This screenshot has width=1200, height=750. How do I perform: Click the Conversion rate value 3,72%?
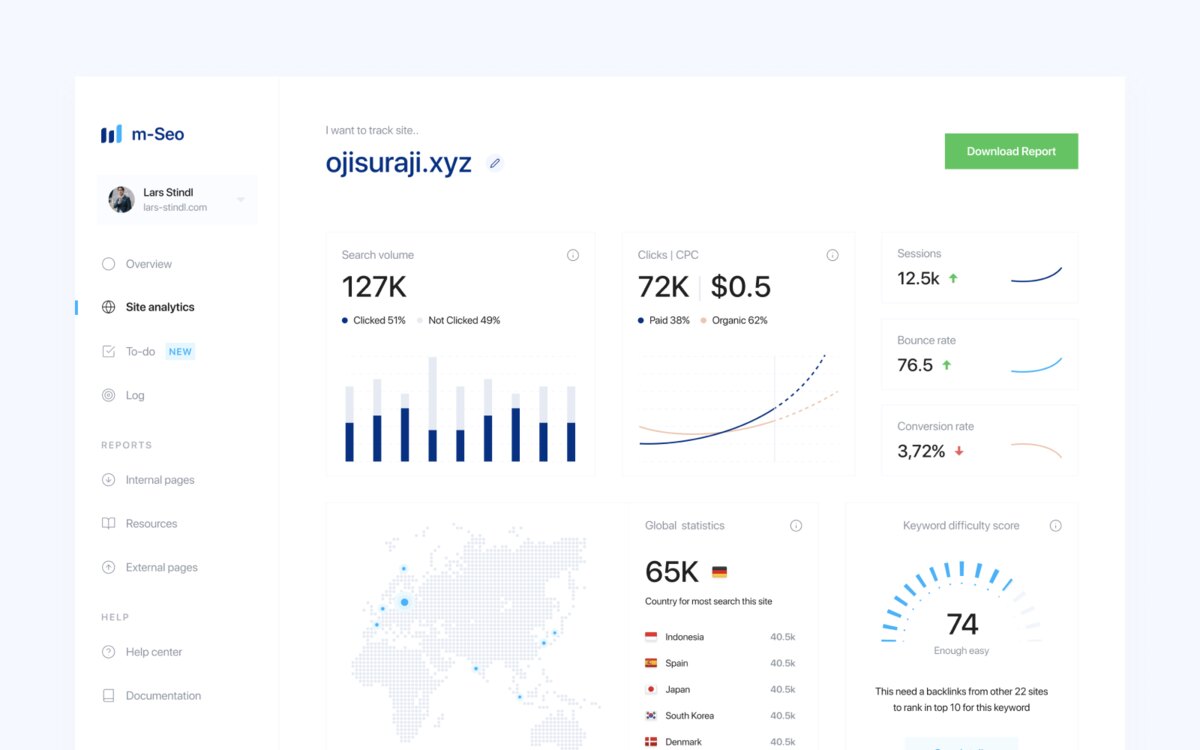pos(921,451)
